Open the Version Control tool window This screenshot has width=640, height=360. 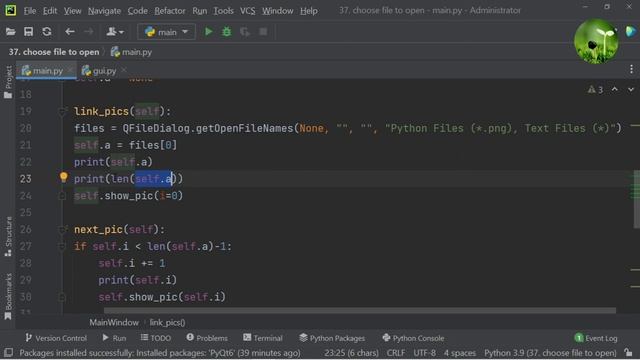56,338
